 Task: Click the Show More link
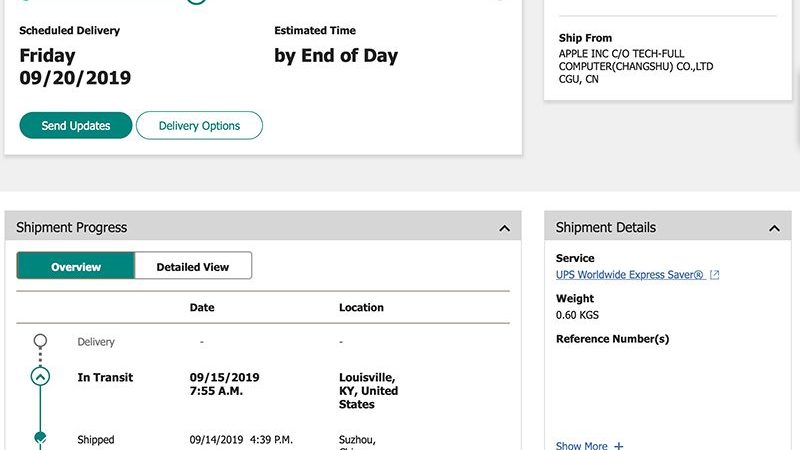click(x=582, y=446)
